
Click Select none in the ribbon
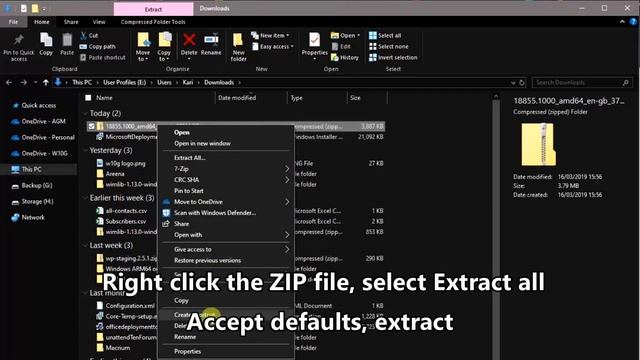coord(389,47)
